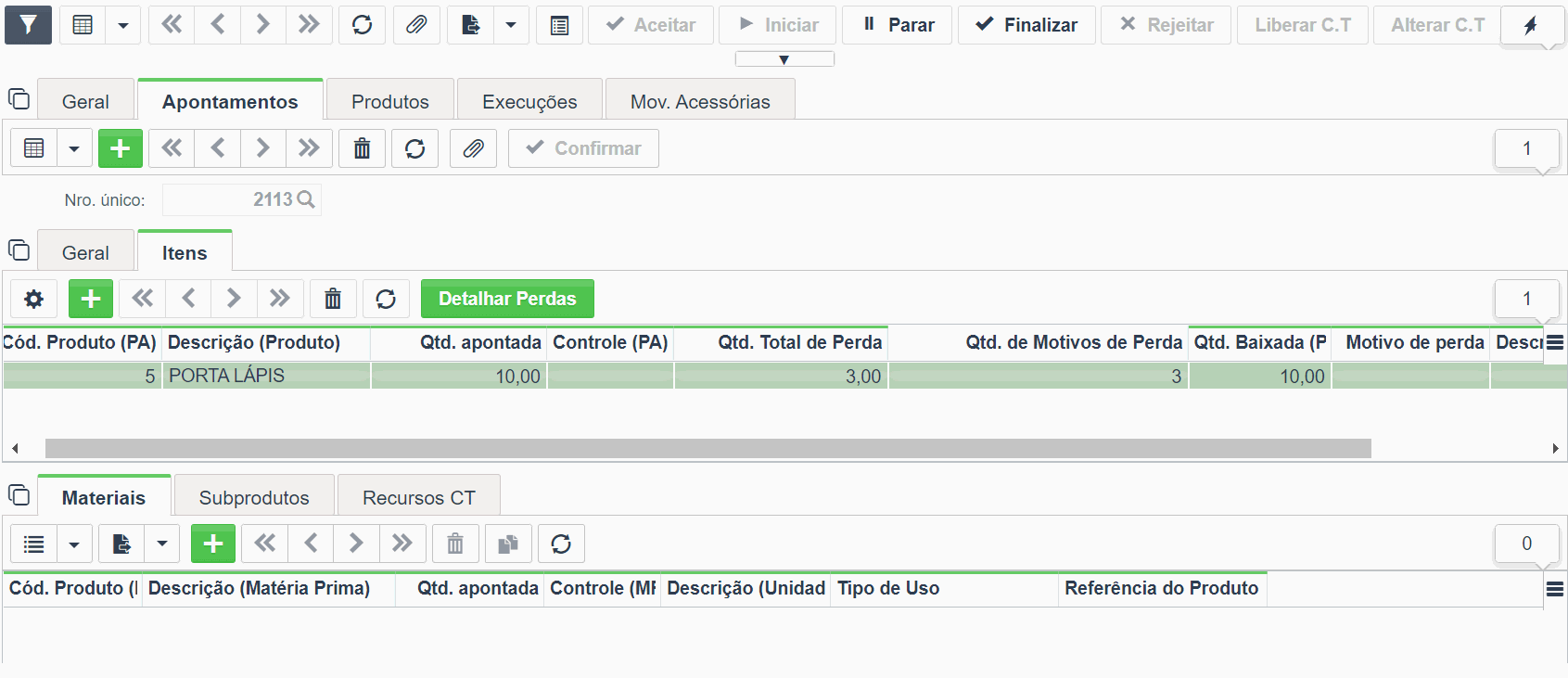Add new item with green plus in Itens
This screenshot has width=1568, height=678.
[x=91, y=299]
